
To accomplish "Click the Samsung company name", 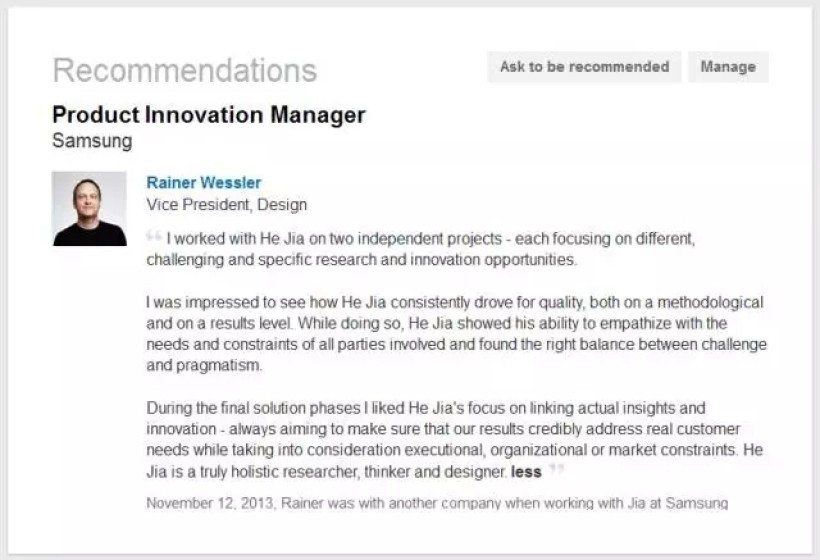I will tap(92, 141).
